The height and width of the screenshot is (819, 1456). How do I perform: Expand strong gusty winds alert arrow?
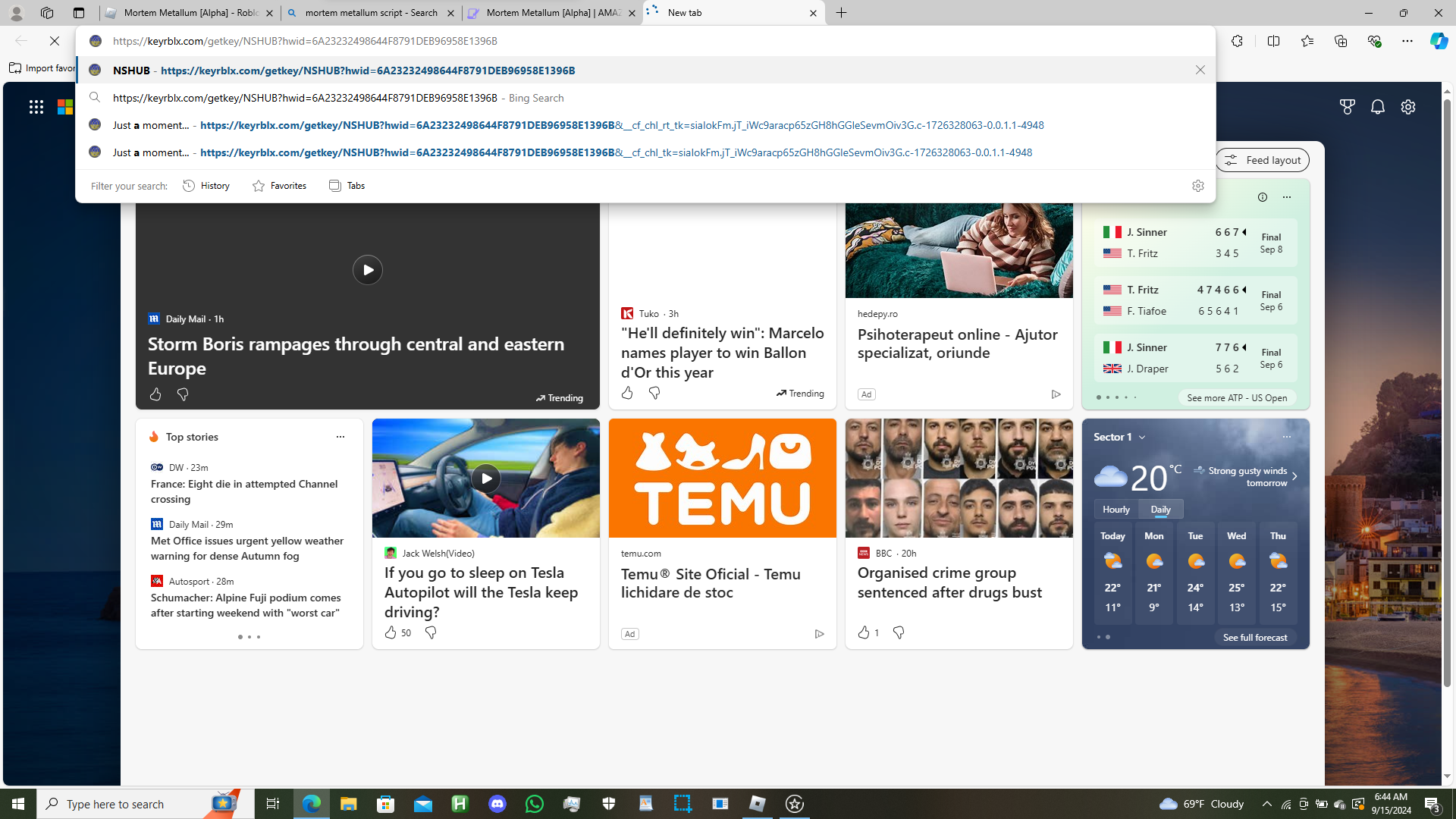1294,476
